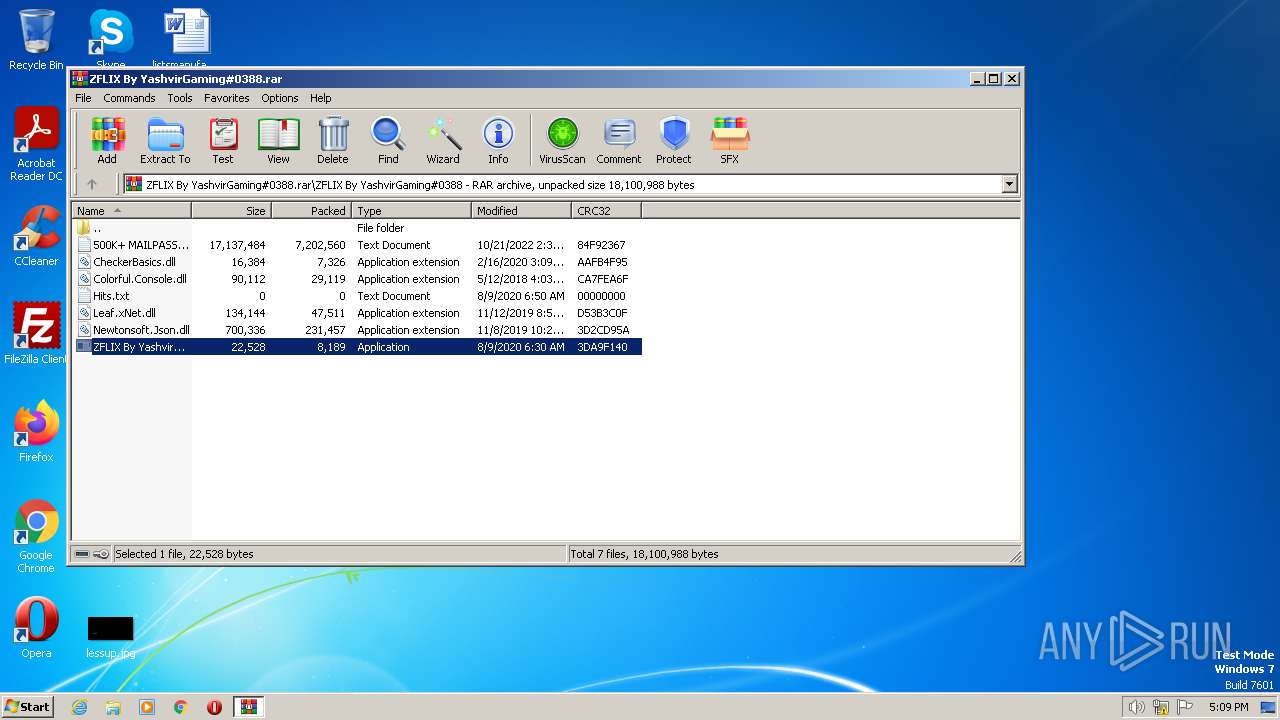Click the Add toolbar icon

[107, 140]
